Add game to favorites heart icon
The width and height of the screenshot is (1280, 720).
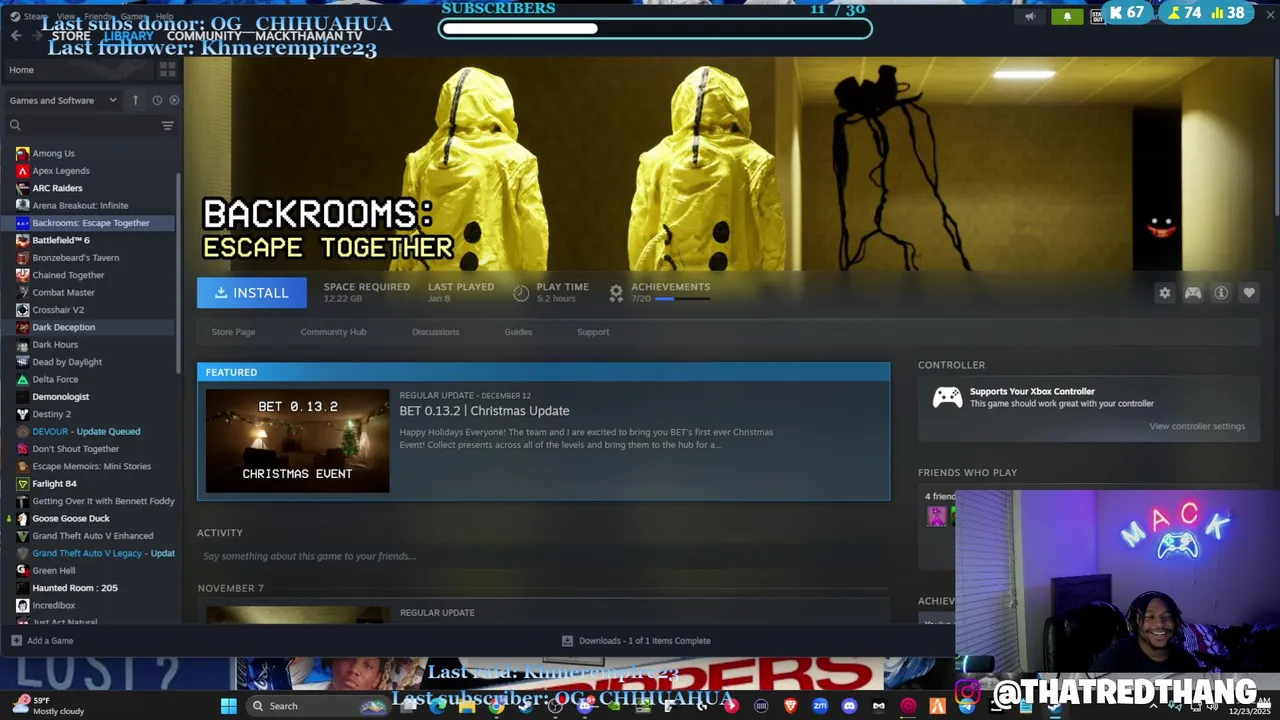[x=1249, y=293]
